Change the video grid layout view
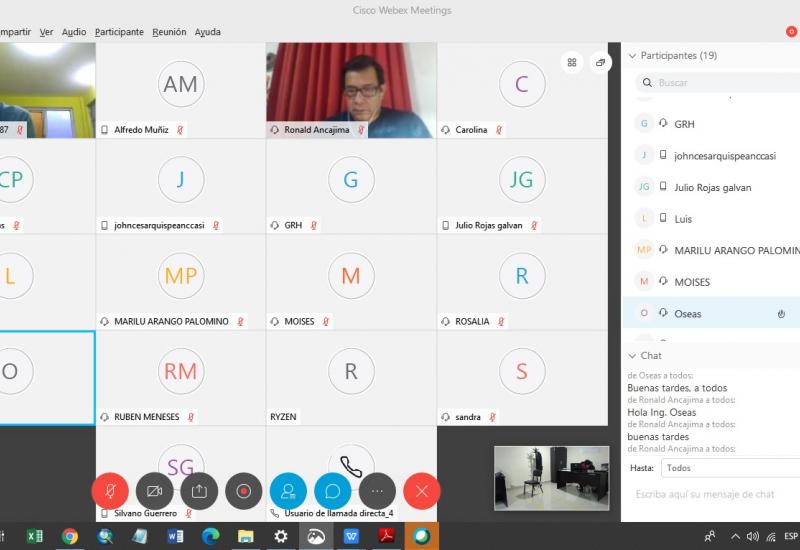This screenshot has height=550, width=800. [x=572, y=62]
